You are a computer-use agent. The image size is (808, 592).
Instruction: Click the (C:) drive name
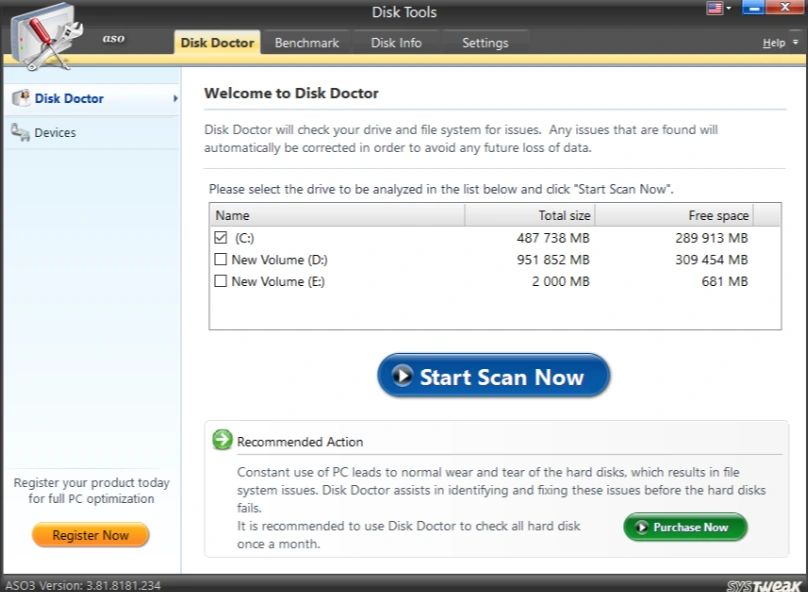(x=245, y=238)
